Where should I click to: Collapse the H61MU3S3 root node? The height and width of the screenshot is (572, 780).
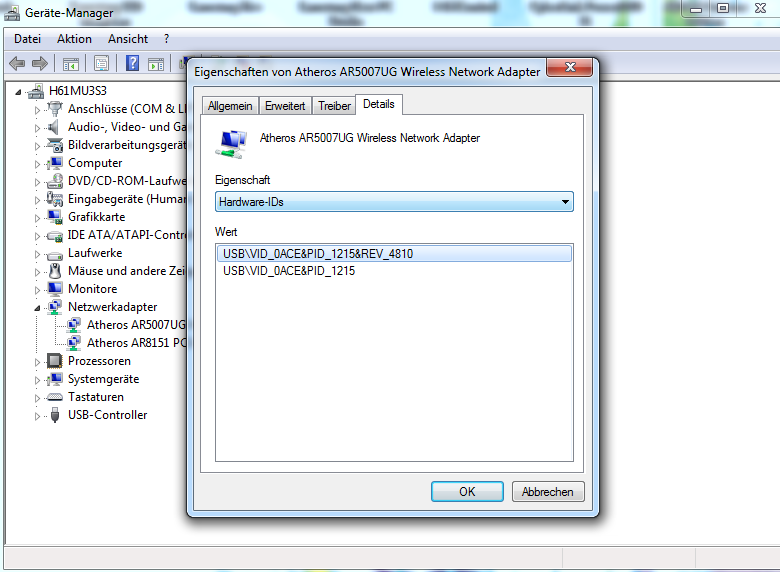(x=18, y=92)
